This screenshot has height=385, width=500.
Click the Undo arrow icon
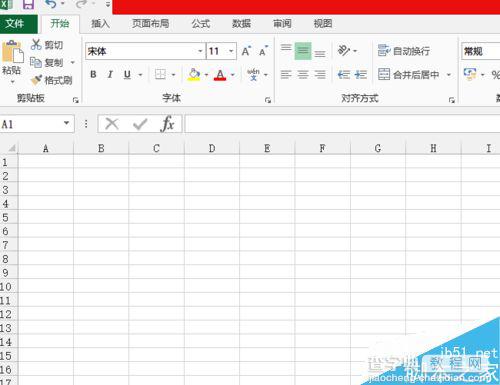click(x=51, y=4)
